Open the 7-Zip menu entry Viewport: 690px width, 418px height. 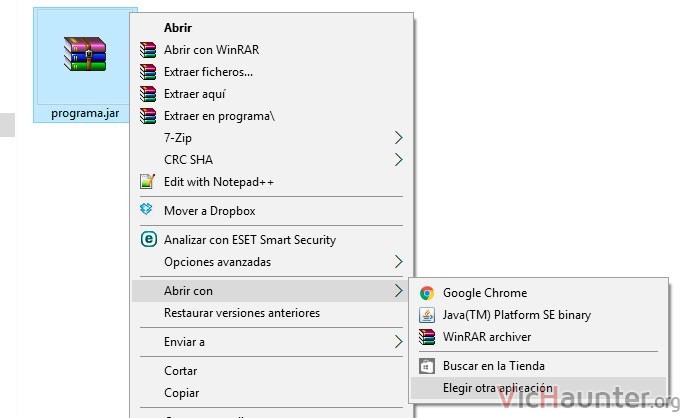click(272, 138)
